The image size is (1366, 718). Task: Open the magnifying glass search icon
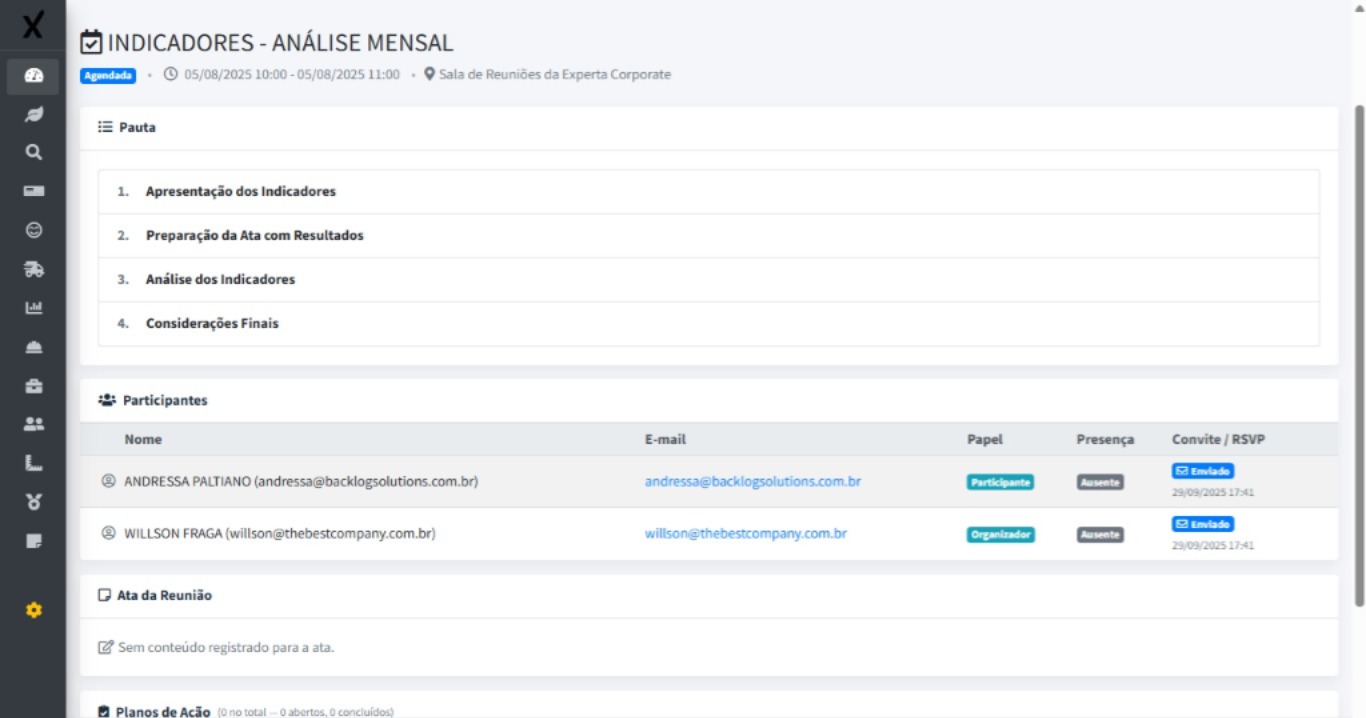pos(33,152)
